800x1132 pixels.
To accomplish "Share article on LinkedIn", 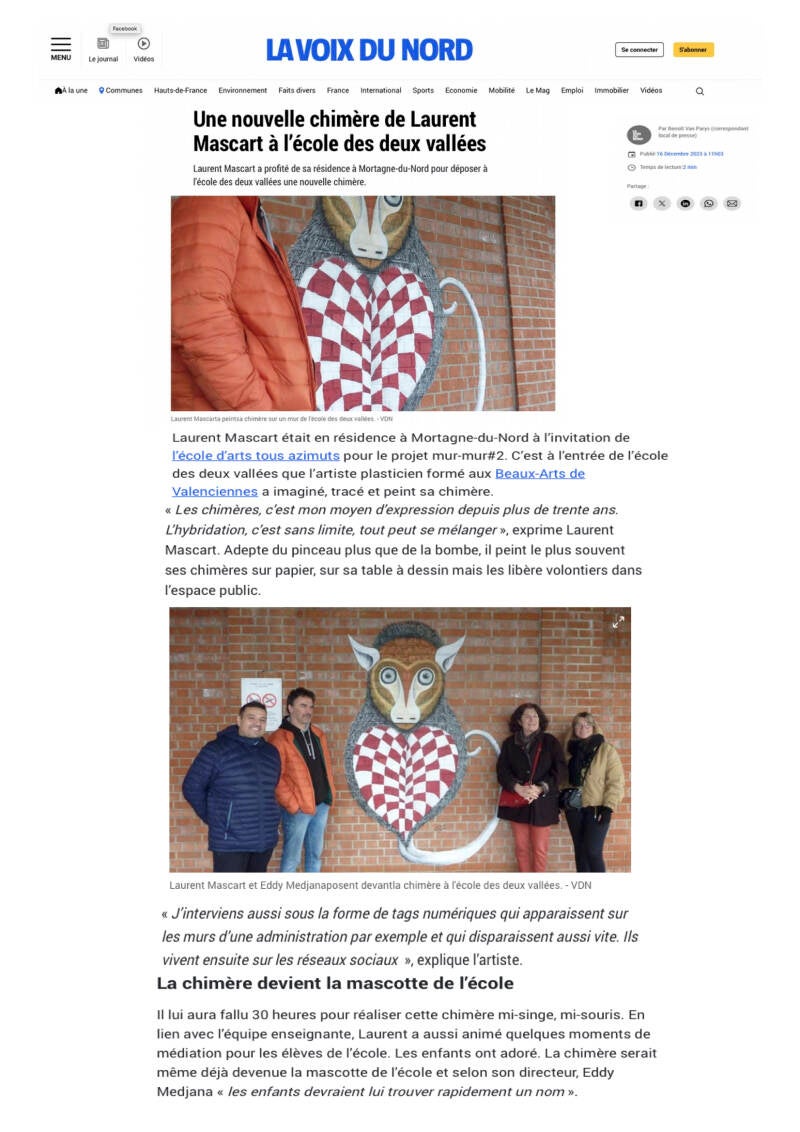I will [x=685, y=204].
